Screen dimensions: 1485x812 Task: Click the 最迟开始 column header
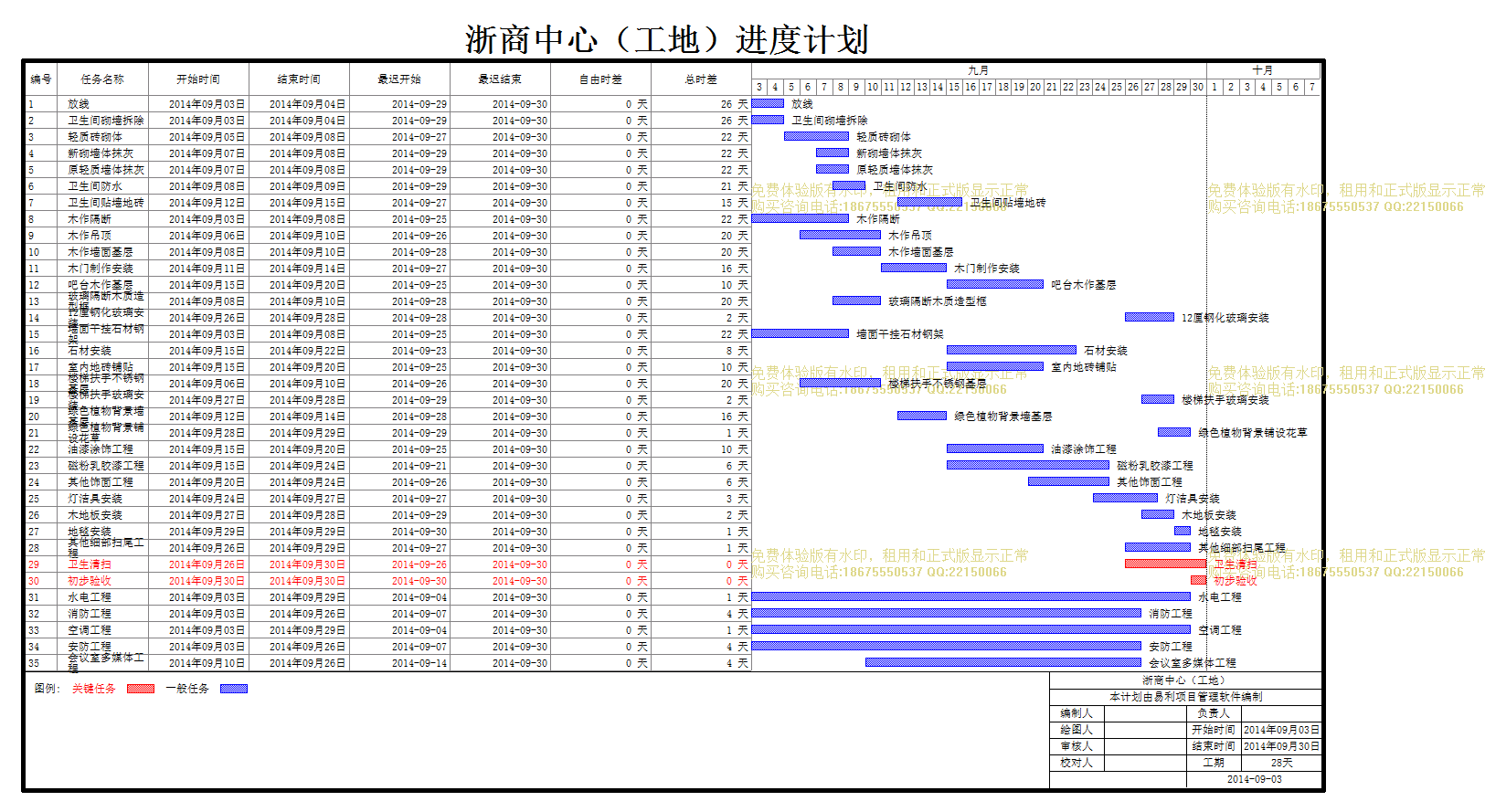pos(399,79)
